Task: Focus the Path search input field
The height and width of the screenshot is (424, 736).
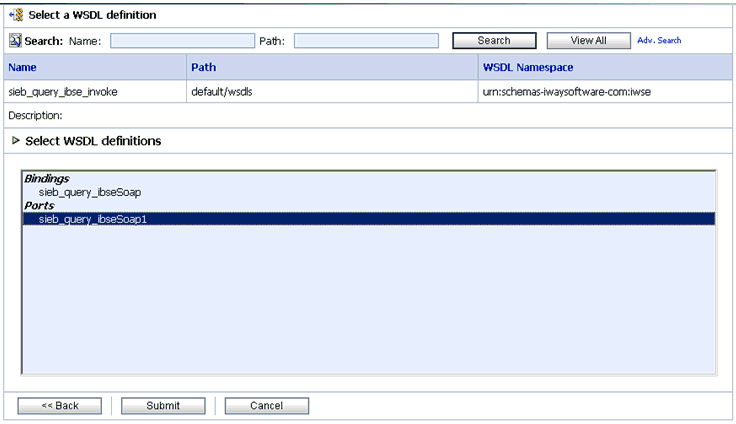Action: tap(366, 41)
